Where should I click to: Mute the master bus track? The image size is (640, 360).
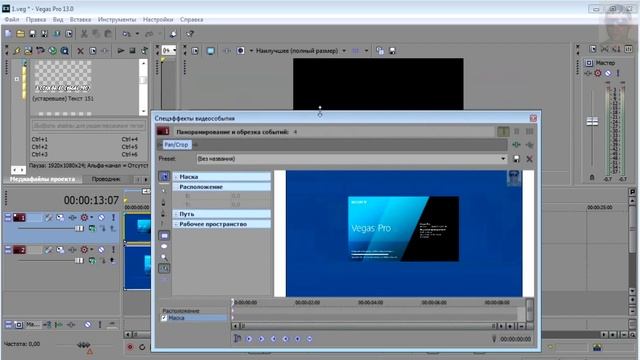pyautogui.click(x=87, y=325)
